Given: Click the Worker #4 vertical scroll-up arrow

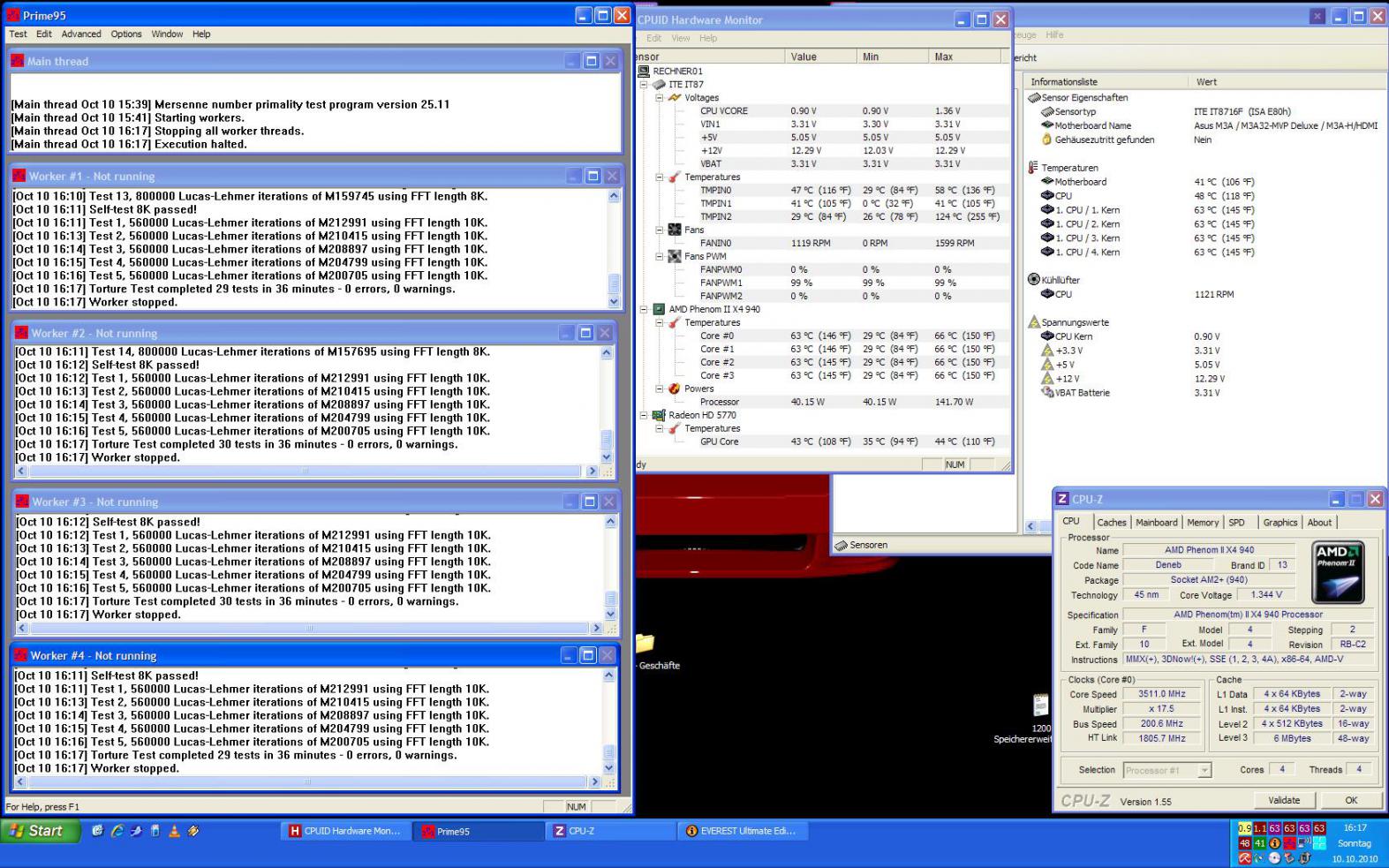Looking at the screenshot, I should coord(608,676).
